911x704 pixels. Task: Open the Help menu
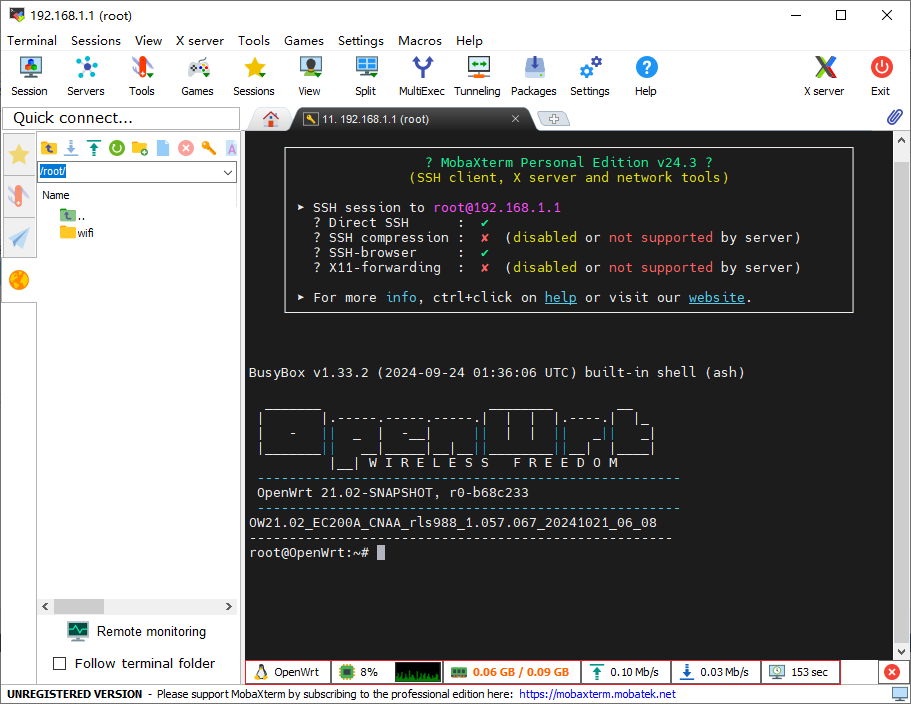469,41
